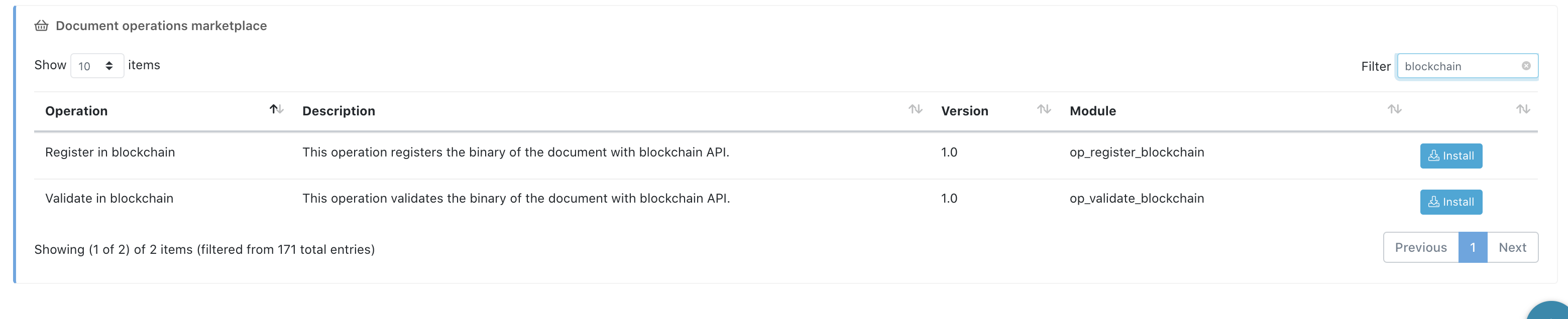This screenshot has height=319, width=1568.
Task: Sort by Operation column arrows
Action: pos(276,109)
